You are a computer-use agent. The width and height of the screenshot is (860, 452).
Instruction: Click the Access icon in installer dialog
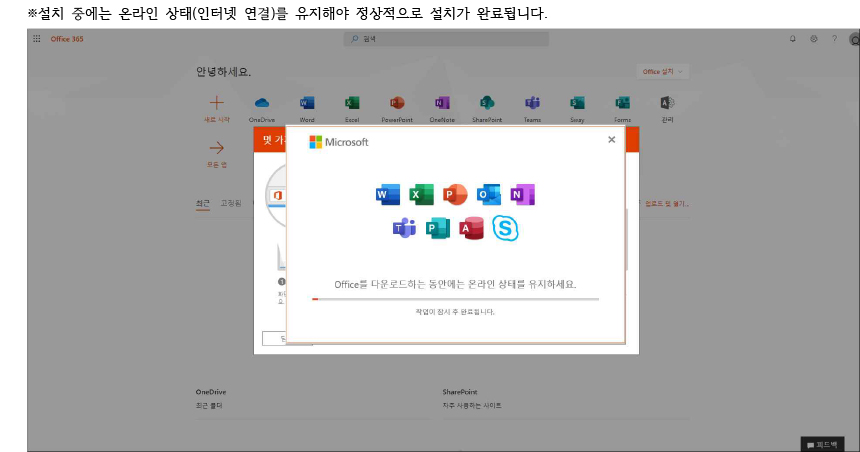click(472, 228)
